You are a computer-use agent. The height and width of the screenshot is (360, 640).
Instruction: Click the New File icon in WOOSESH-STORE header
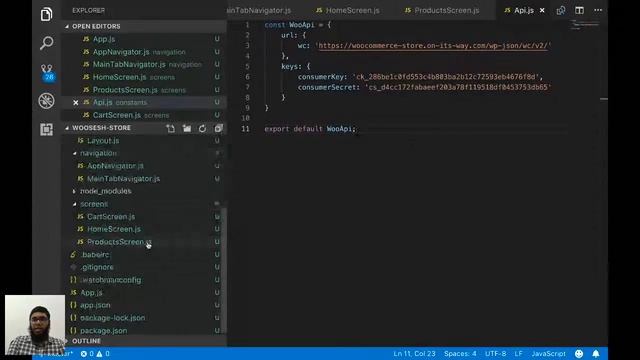click(171, 129)
